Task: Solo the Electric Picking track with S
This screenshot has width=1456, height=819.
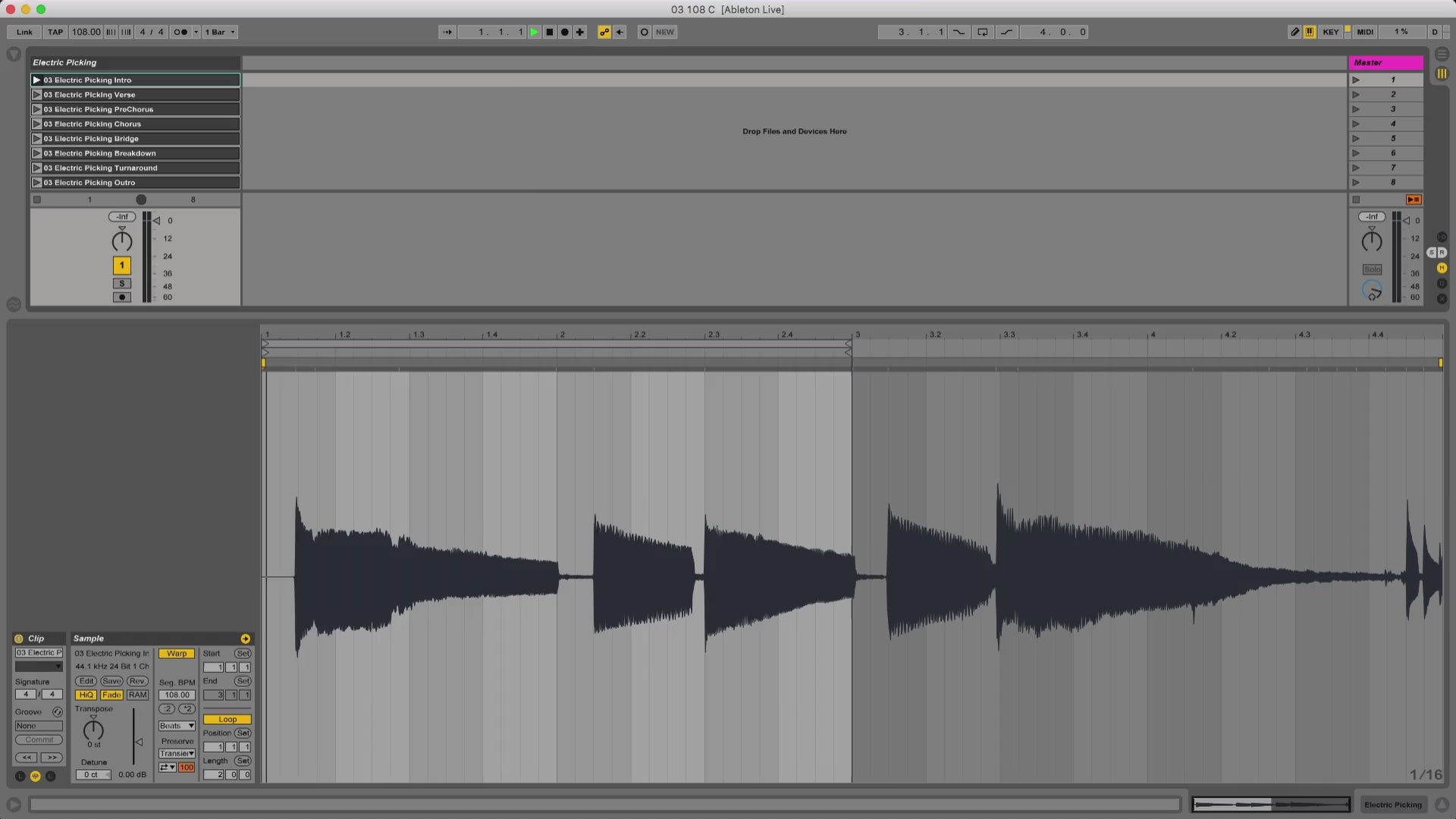Action: pyautogui.click(x=122, y=284)
